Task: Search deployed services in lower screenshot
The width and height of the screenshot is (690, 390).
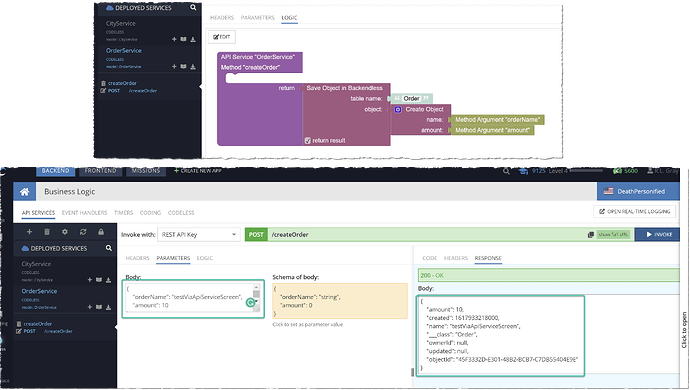Action: click(109, 248)
